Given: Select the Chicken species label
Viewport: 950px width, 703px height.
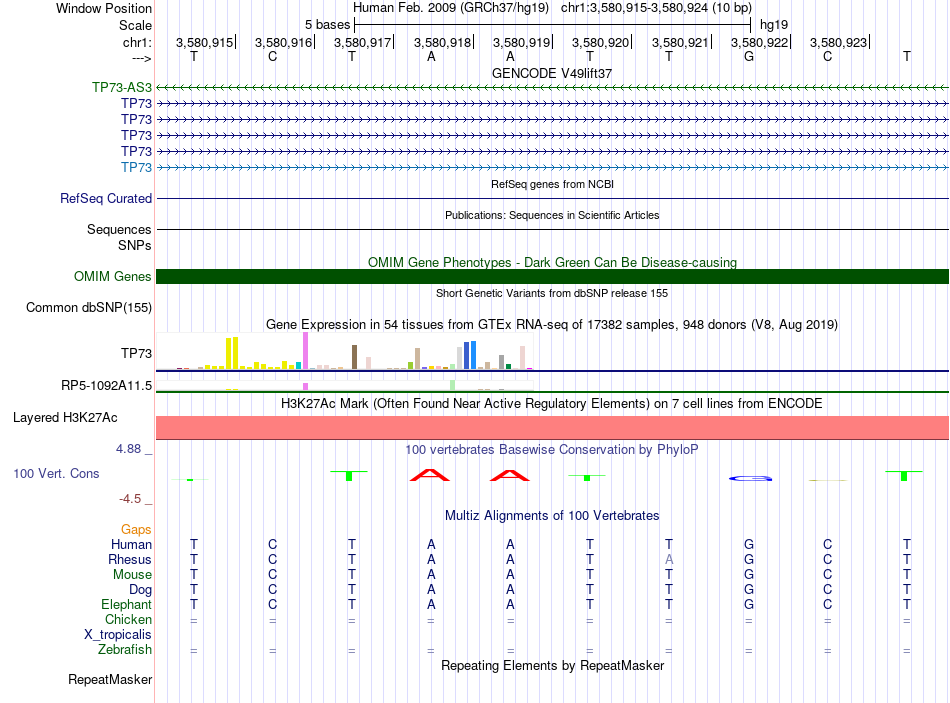Looking at the screenshot, I should coord(128,619).
